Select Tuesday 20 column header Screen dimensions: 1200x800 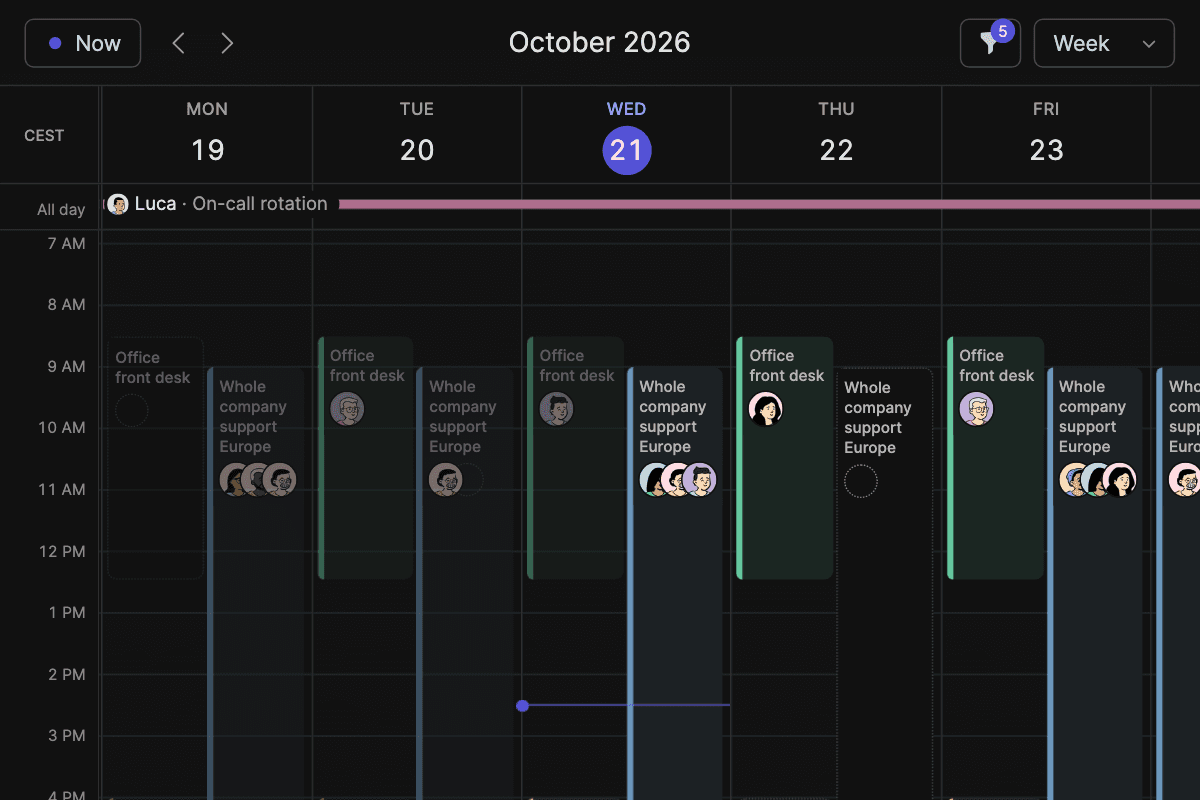417,134
